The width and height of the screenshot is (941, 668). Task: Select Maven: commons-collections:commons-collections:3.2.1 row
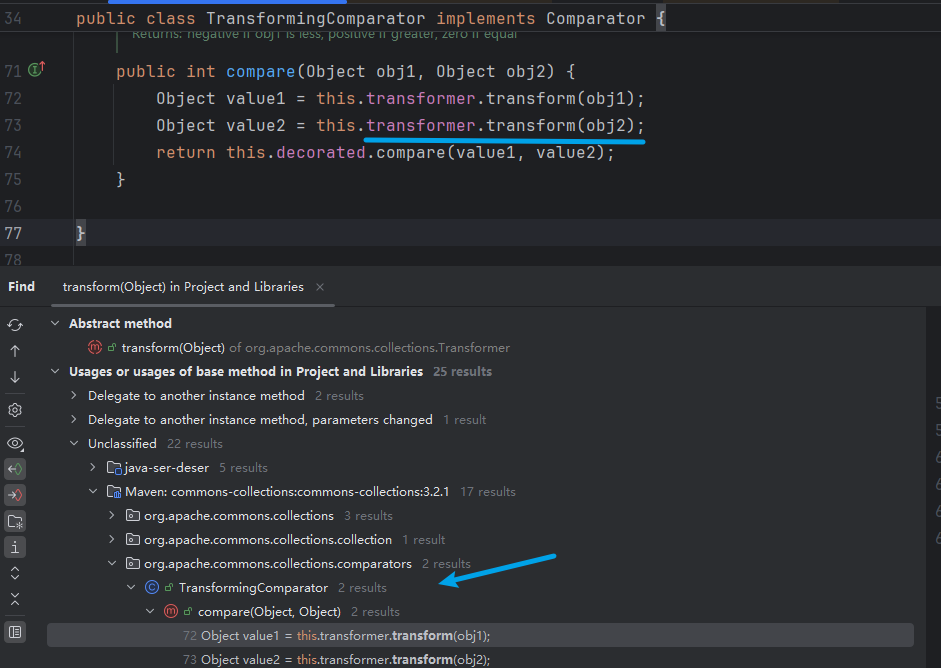[x=480, y=492]
